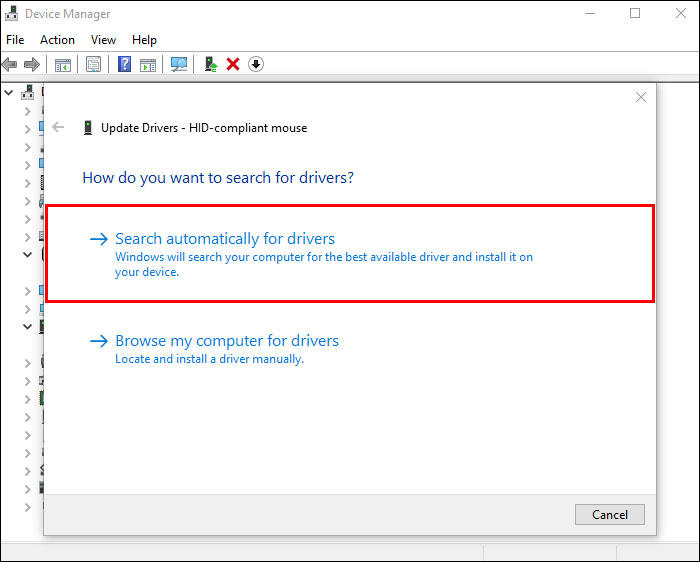Image resolution: width=700 pixels, height=562 pixels.
Task: Open the Action menu
Action: click(57, 40)
